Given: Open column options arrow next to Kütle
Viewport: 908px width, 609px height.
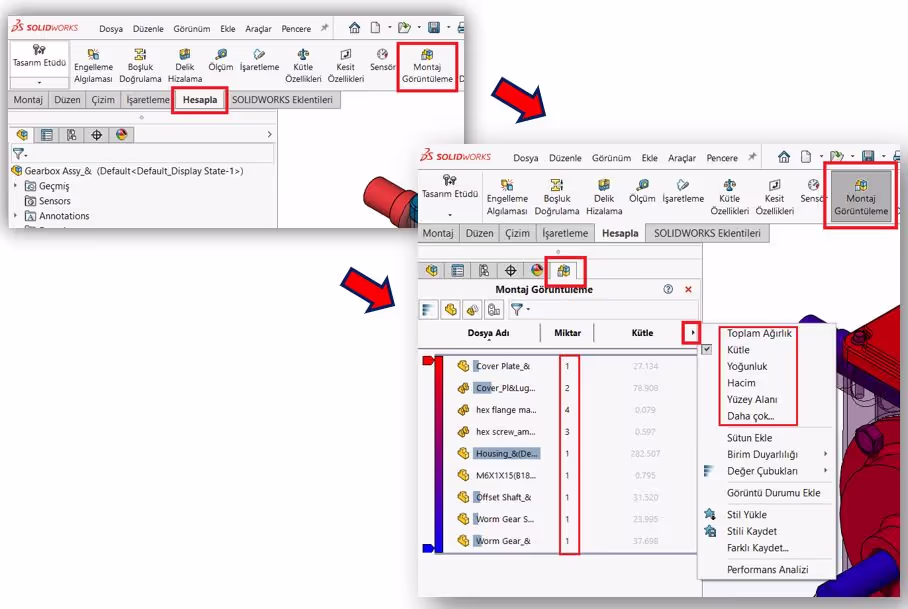Looking at the screenshot, I should point(692,332).
